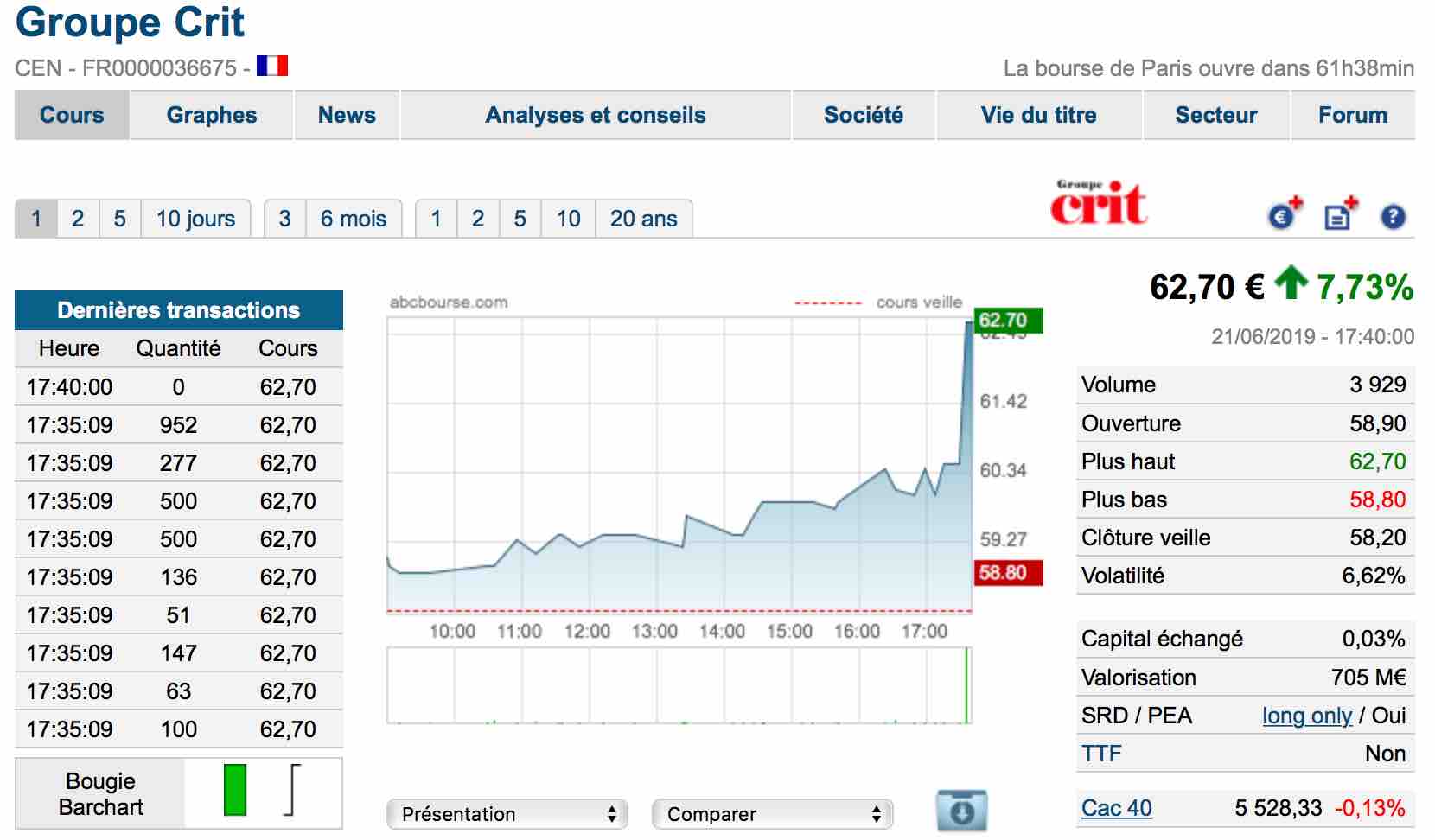Select the 5 days period
1435x840 pixels.
click(120, 219)
